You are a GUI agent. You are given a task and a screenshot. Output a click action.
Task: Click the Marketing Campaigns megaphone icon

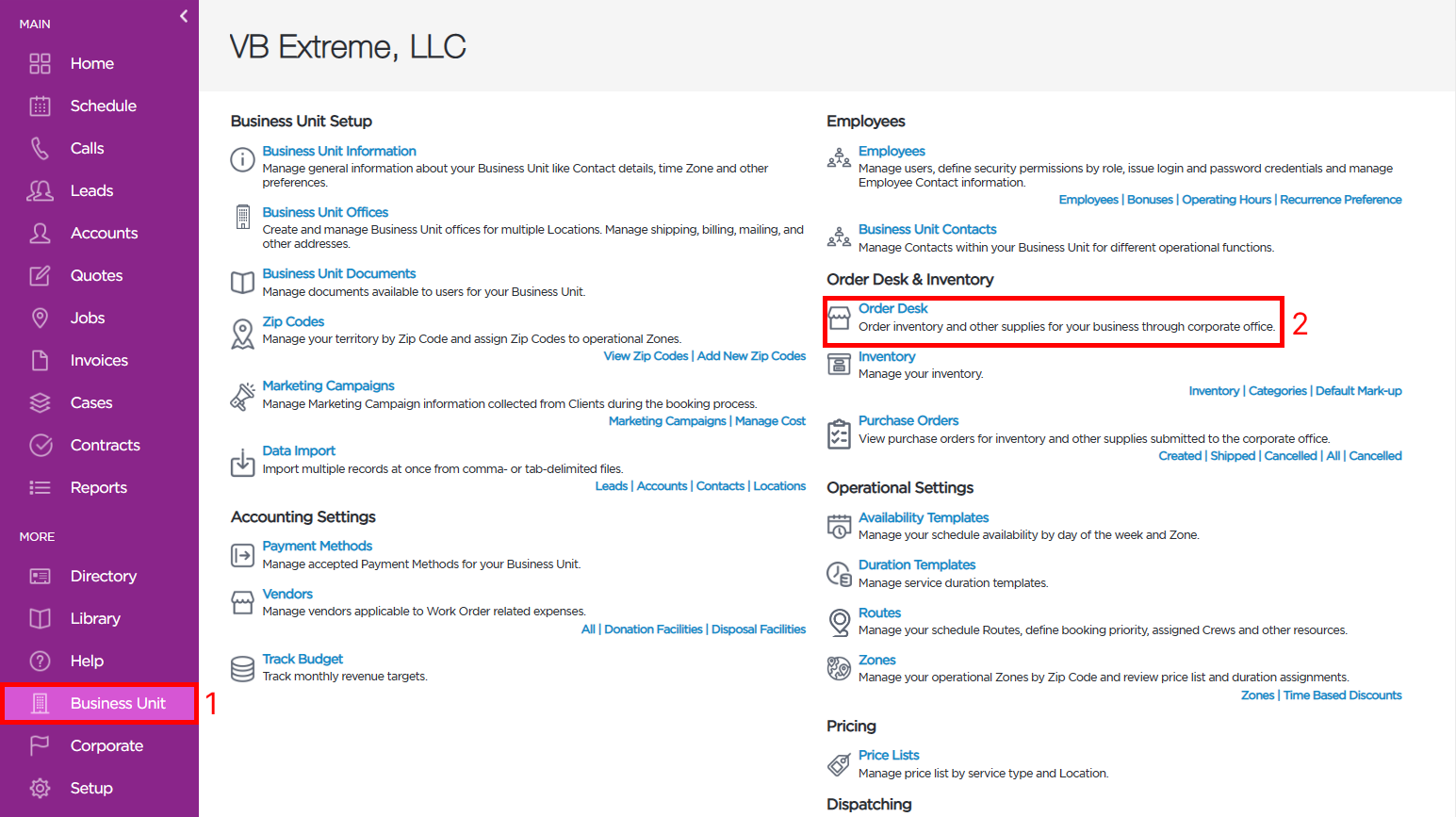pyautogui.click(x=242, y=396)
